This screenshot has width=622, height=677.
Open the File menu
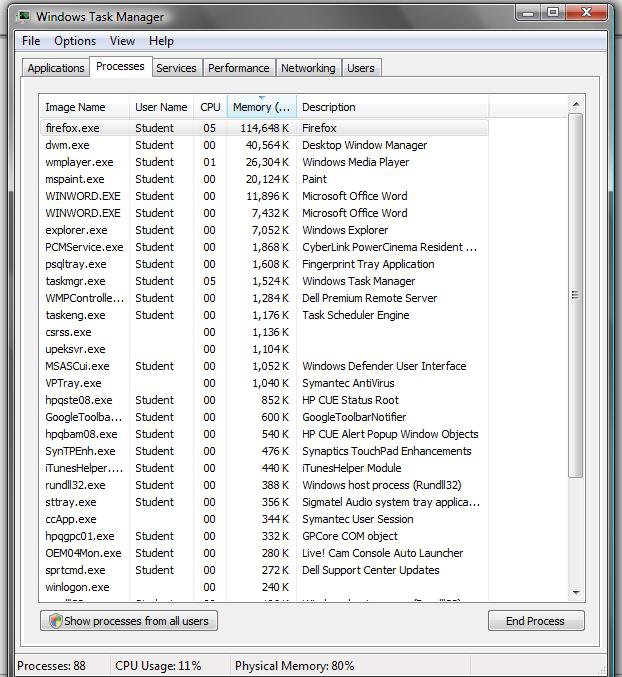click(31, 41)
